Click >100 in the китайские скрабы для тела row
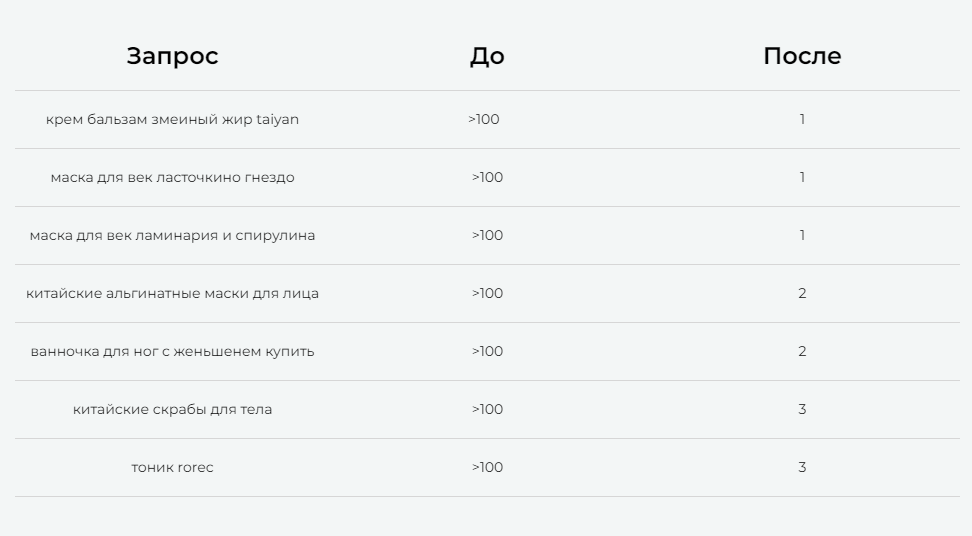This screenshot has height=536, width=972. click(x=487, y=409)
